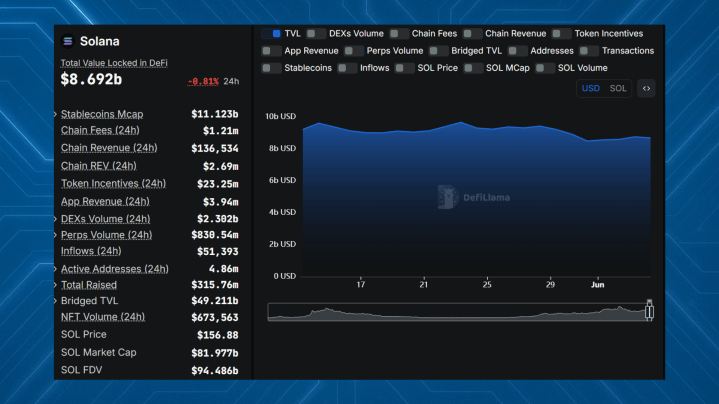Switch on Token Incentives toggle

point(561,33)
